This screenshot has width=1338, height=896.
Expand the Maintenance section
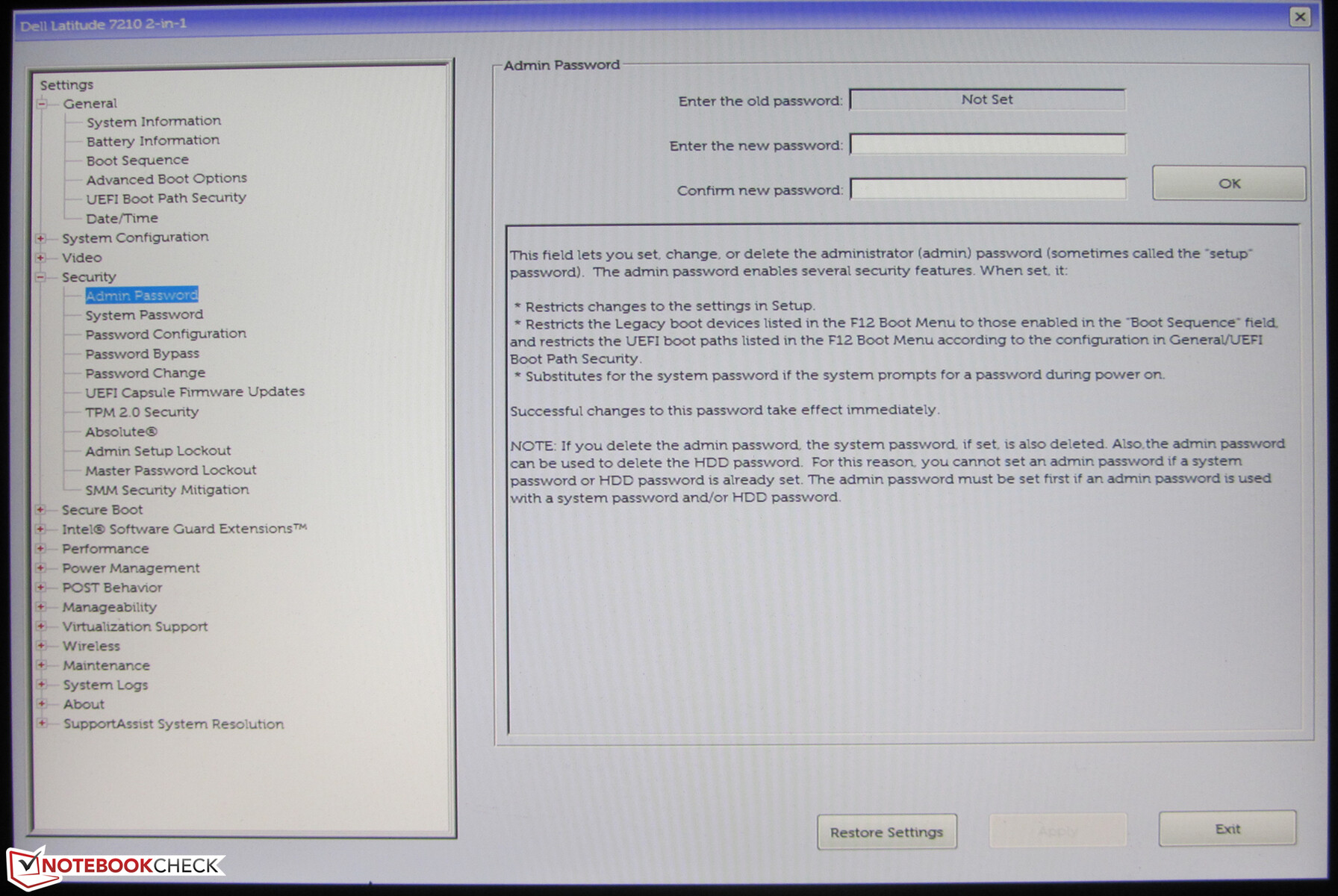point(41,665)
